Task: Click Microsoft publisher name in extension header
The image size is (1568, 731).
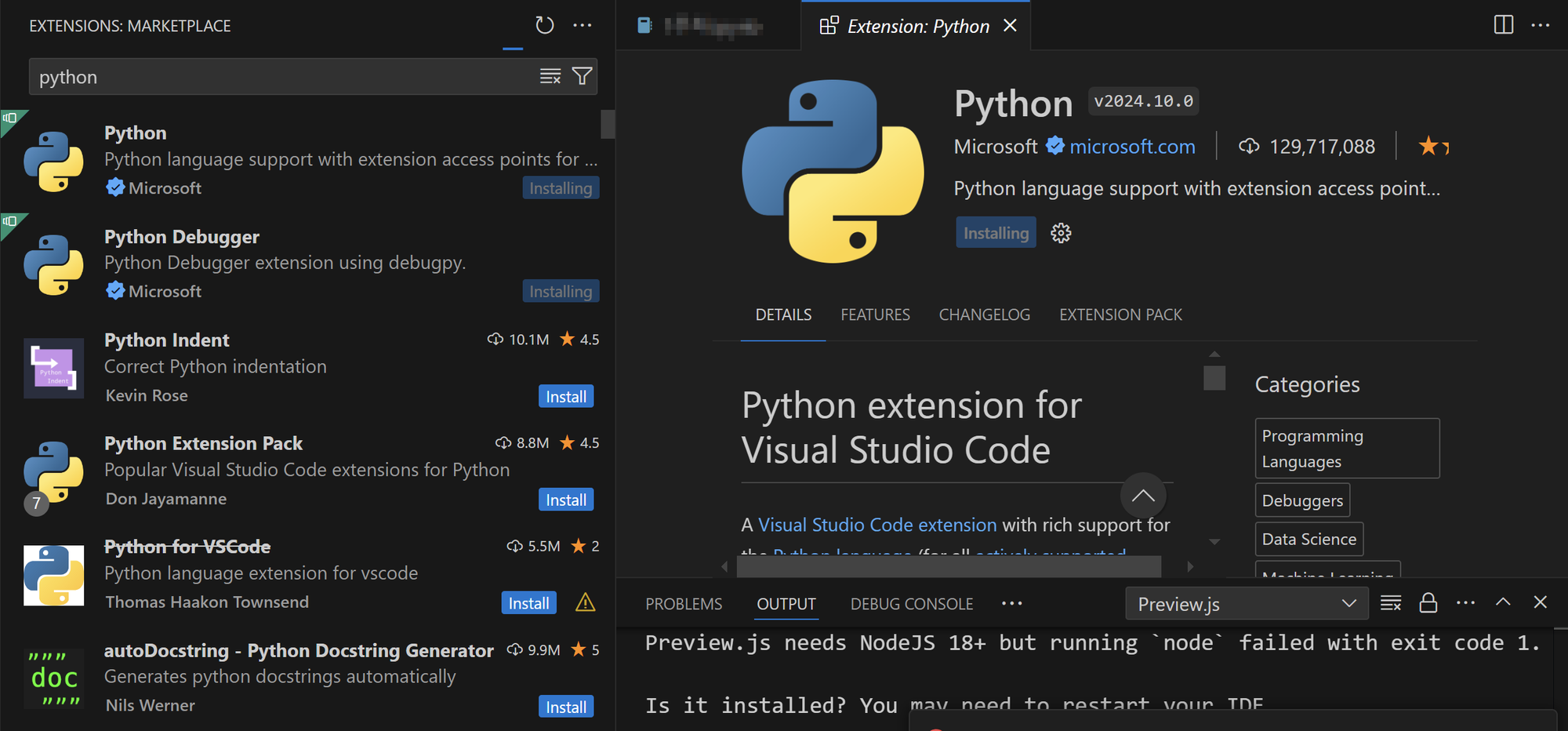Action: click(x=996, y=147)
